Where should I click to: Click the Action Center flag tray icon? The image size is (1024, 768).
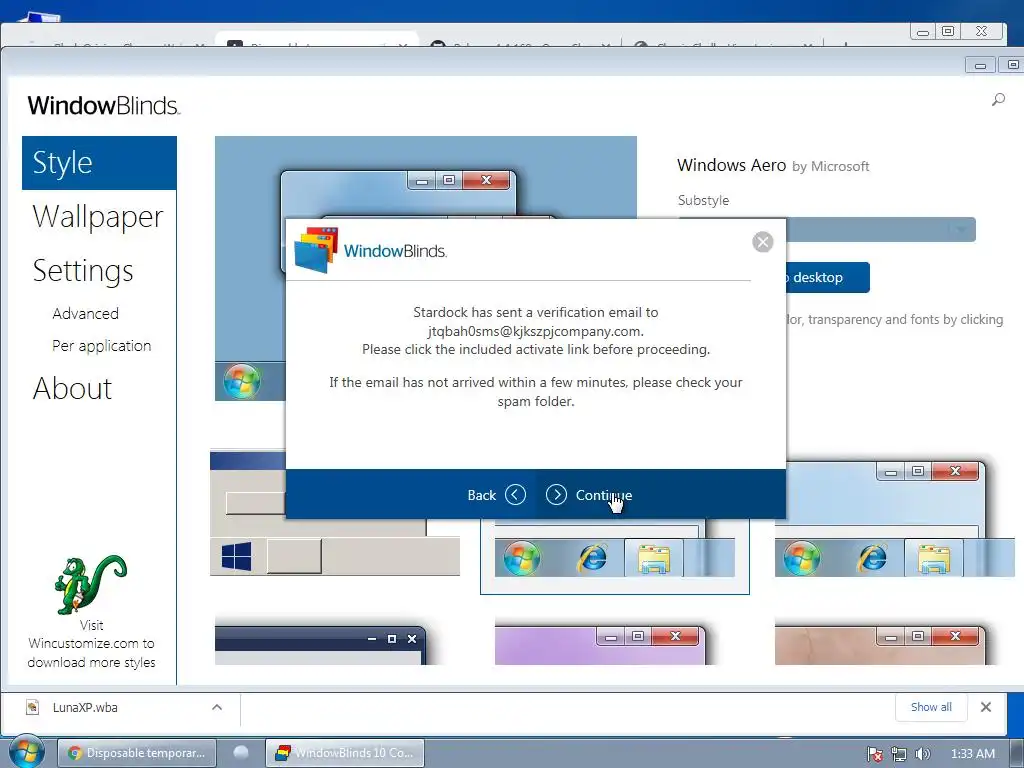click(x=874, y=754)
